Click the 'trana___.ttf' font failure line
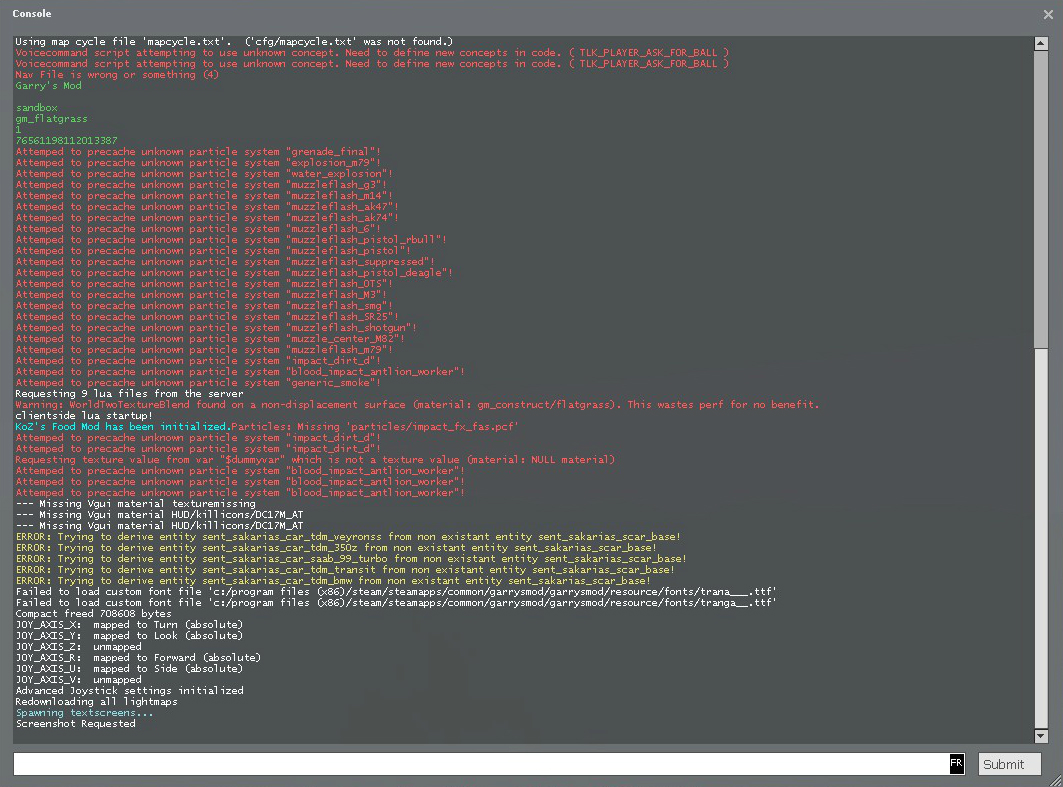Viewport: 1063px width, 787px height. pos(396,592)
